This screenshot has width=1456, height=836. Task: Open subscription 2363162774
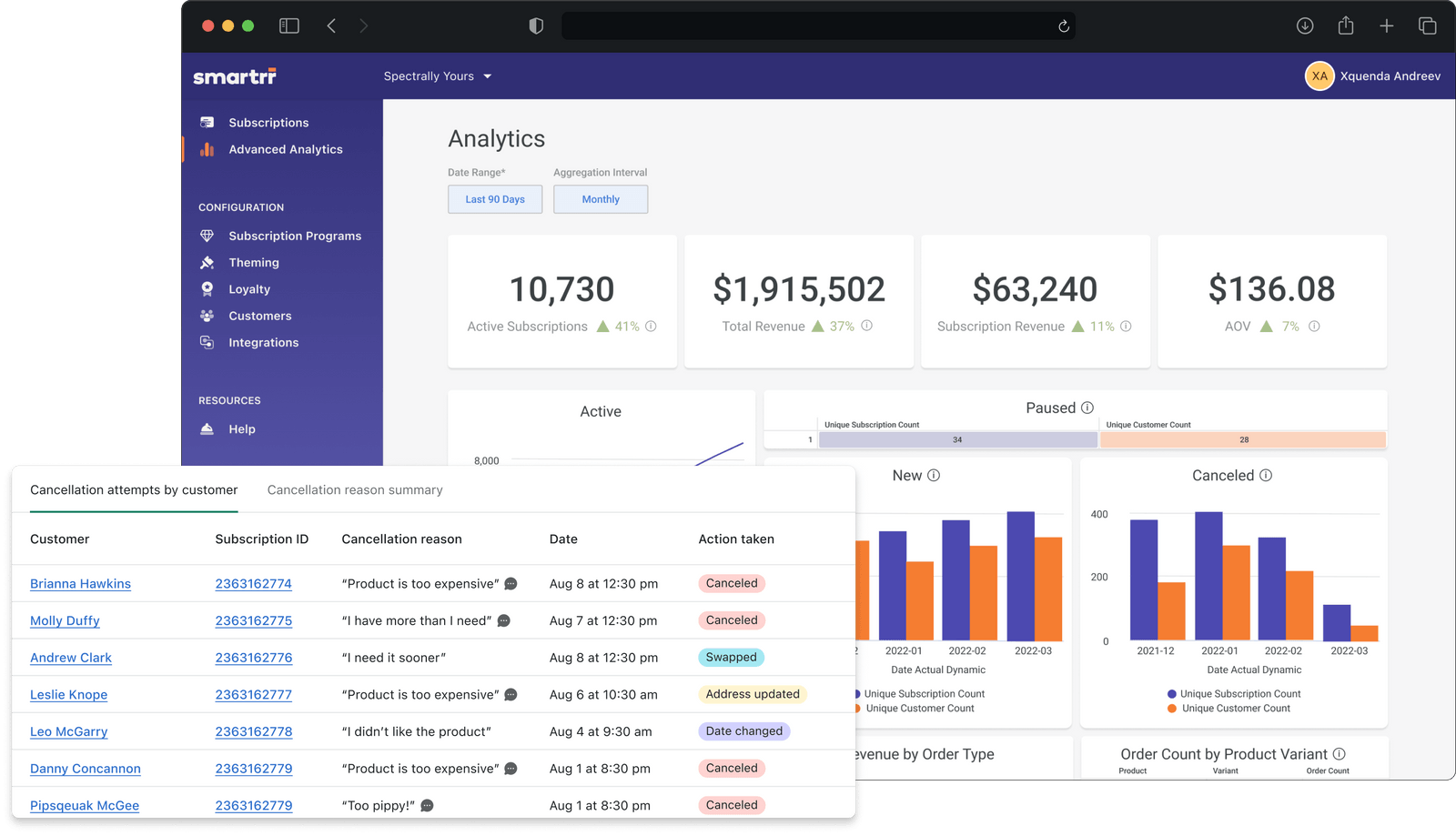[x=253, y=583]
